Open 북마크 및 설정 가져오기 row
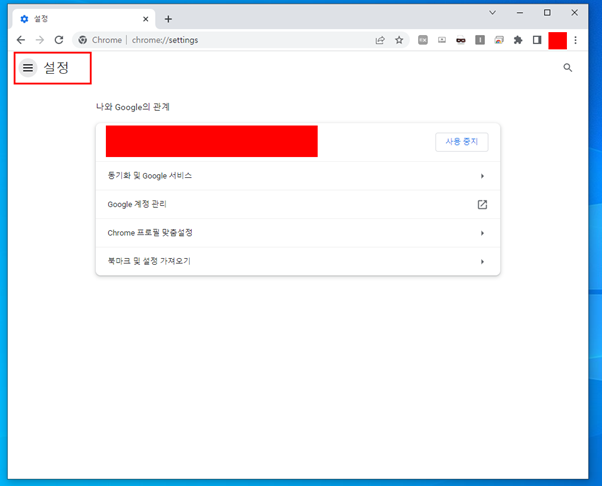The width and height of the screenshot is (602, 486). [298, 261]
